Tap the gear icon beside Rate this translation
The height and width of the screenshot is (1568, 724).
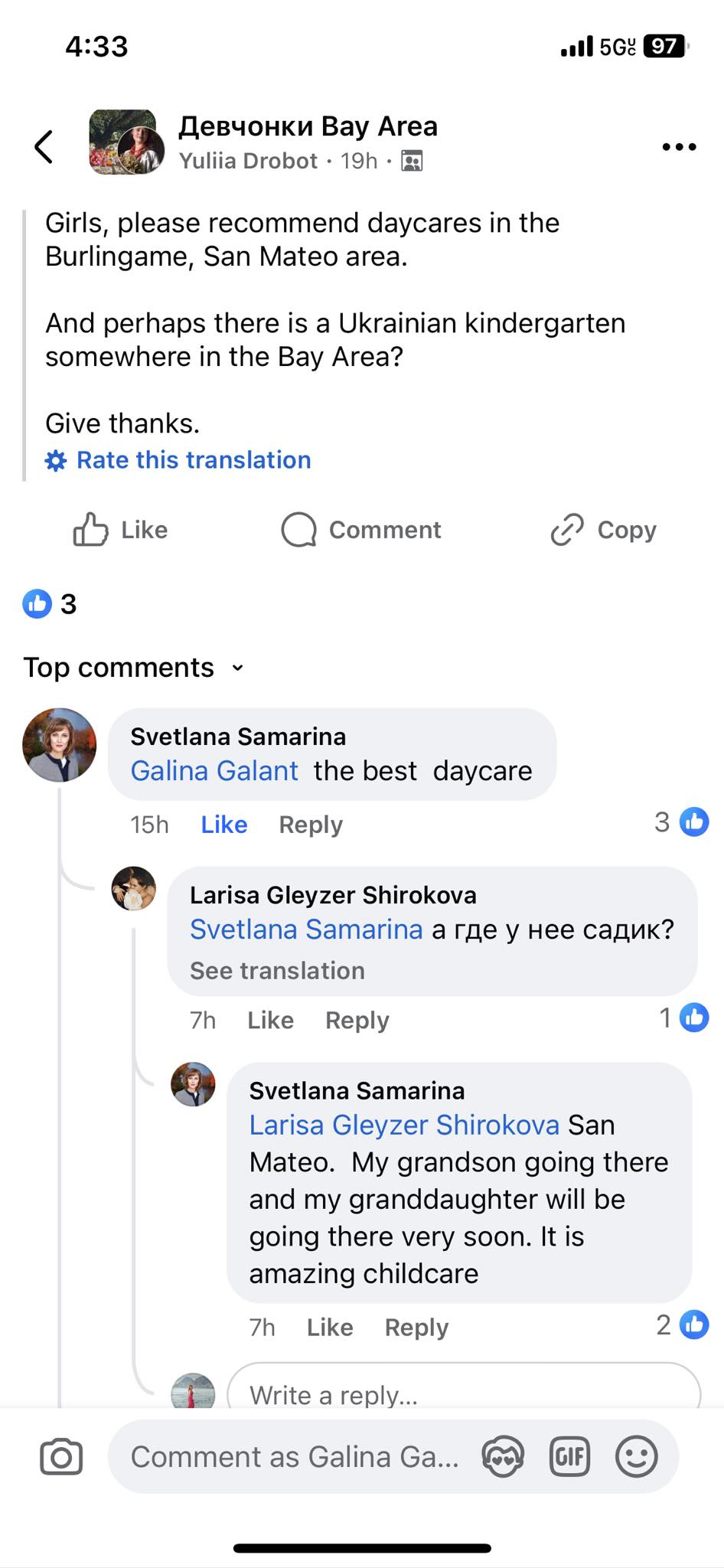pyautogui.click(x=56, y=460)
